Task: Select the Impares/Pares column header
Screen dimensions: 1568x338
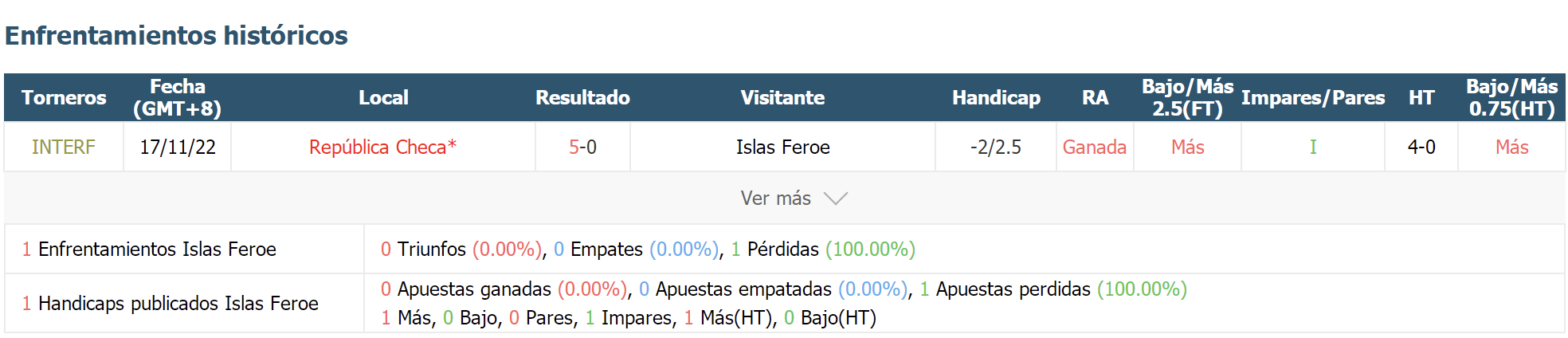Action: pos(1313,98)
